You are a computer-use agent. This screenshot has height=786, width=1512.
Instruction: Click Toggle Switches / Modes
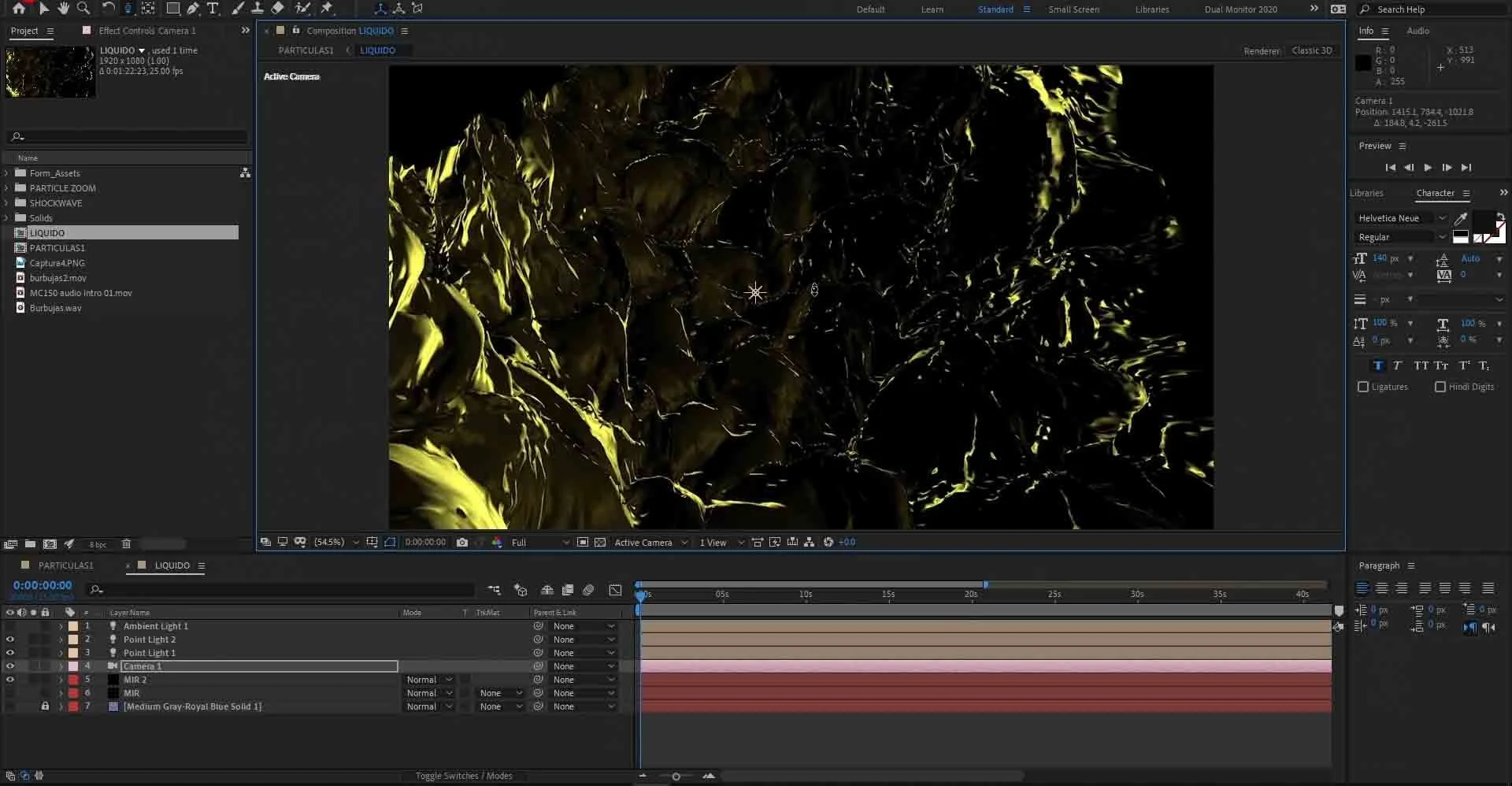click(465, 776)
